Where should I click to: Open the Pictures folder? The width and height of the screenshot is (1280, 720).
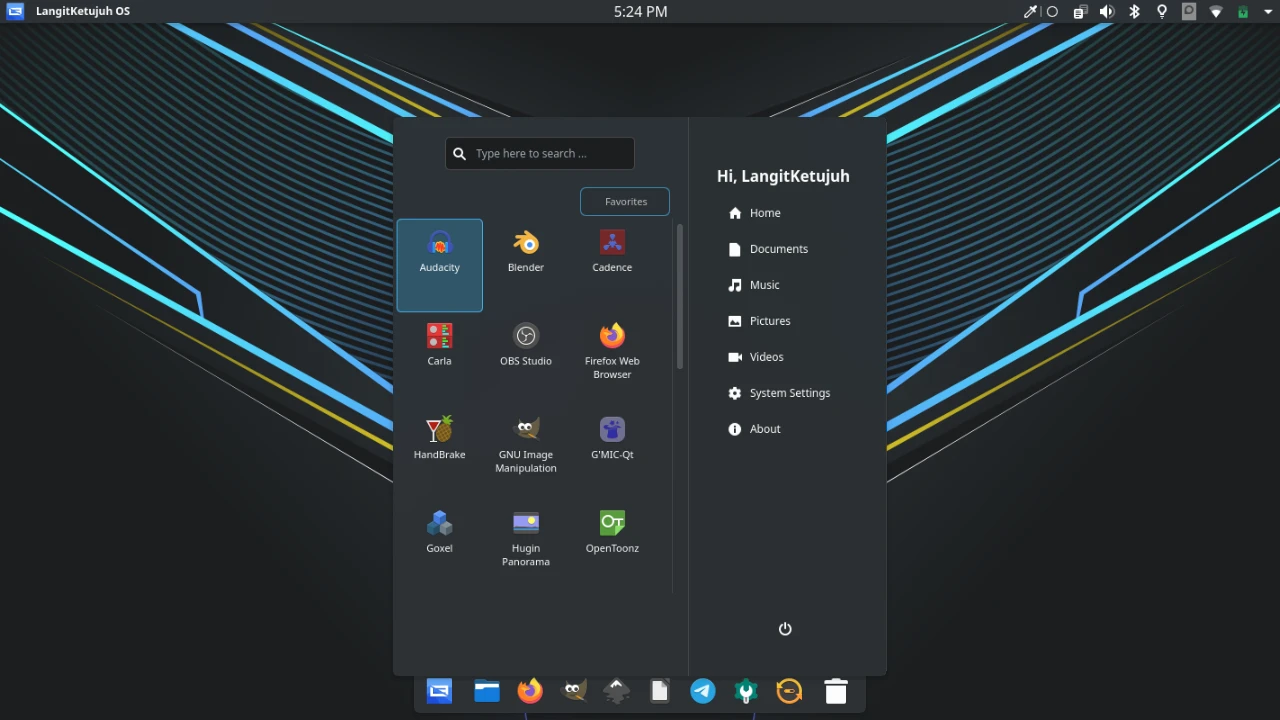click(x=770, y=321)
